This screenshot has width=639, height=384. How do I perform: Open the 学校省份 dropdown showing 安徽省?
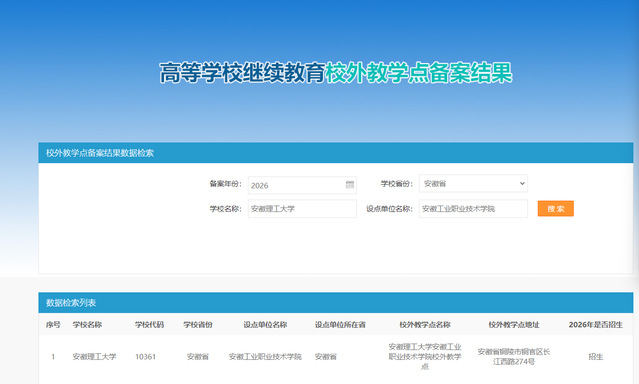point(473,183)
